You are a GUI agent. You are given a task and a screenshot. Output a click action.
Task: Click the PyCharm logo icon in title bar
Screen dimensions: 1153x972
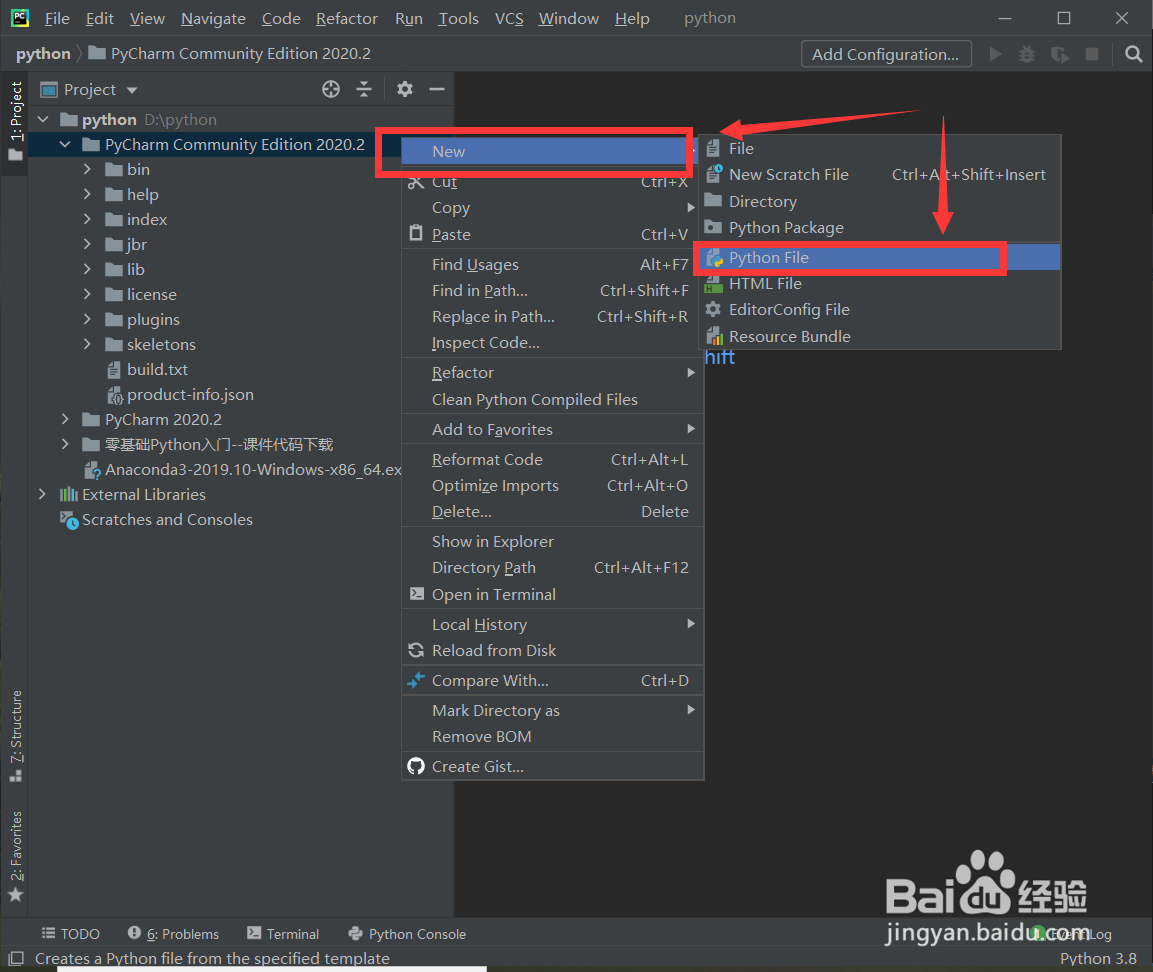20,18
